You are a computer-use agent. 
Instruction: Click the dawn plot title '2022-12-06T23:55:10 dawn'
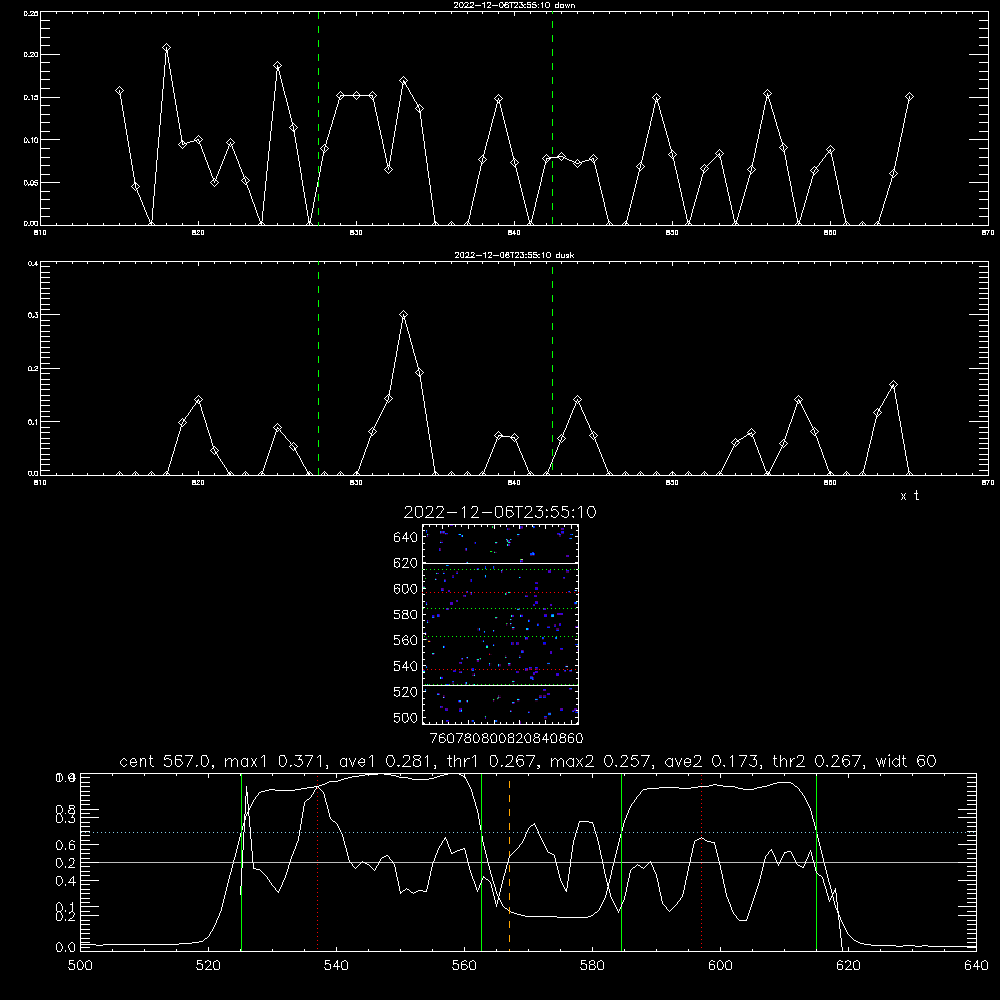pos(514,5)
